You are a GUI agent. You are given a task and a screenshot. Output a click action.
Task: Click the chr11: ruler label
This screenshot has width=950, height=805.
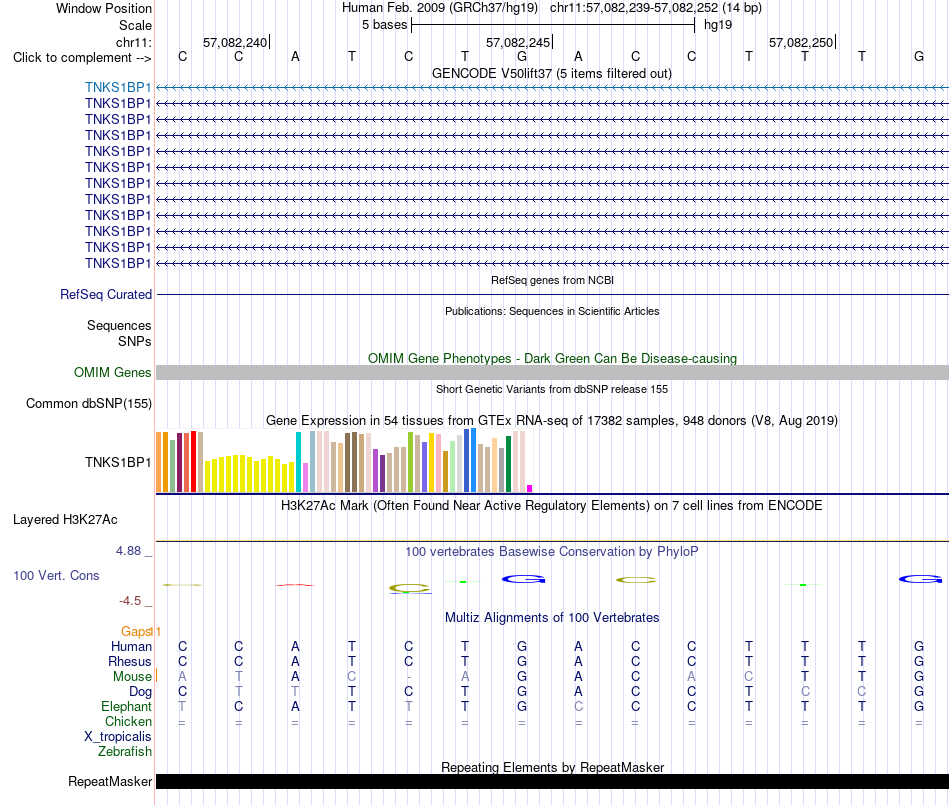tap(133, 42)
